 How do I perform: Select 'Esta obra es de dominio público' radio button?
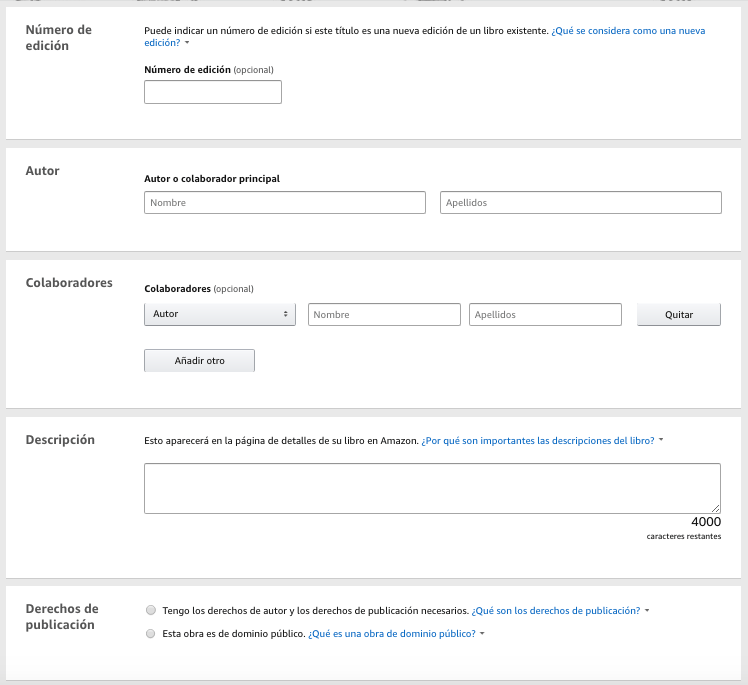(x=150, y=633)
